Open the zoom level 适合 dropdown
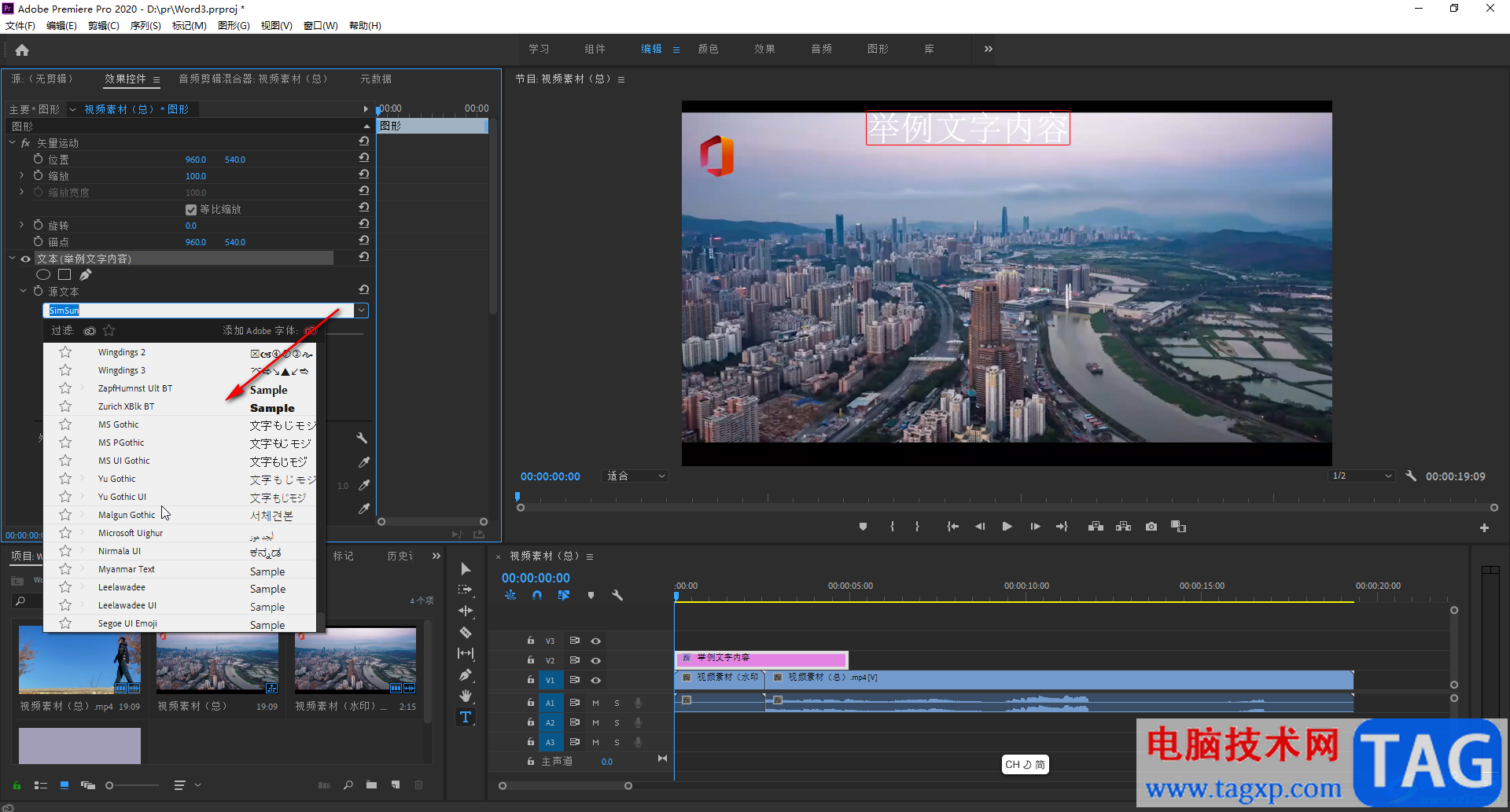The height and width of the screenshot is (812, 1510). 636,476
